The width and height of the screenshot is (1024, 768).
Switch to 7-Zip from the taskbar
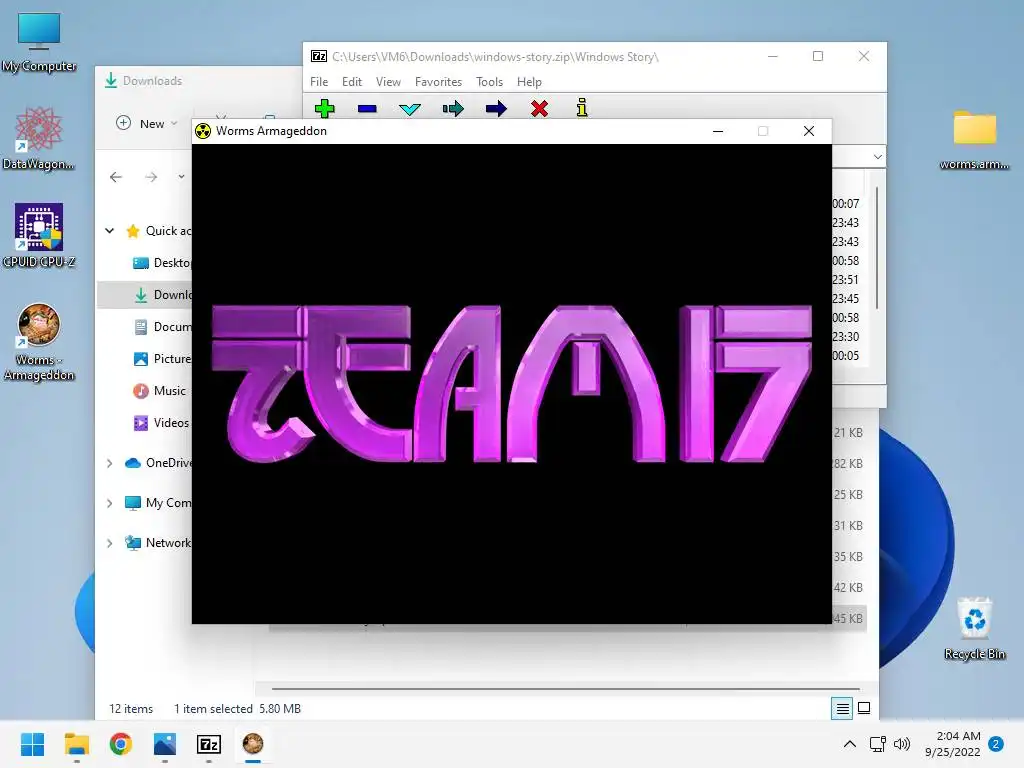[209, 744]
